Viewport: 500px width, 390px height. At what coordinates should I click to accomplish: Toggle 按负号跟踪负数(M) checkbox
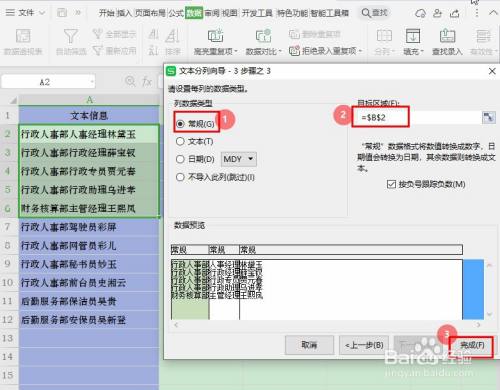391,184
